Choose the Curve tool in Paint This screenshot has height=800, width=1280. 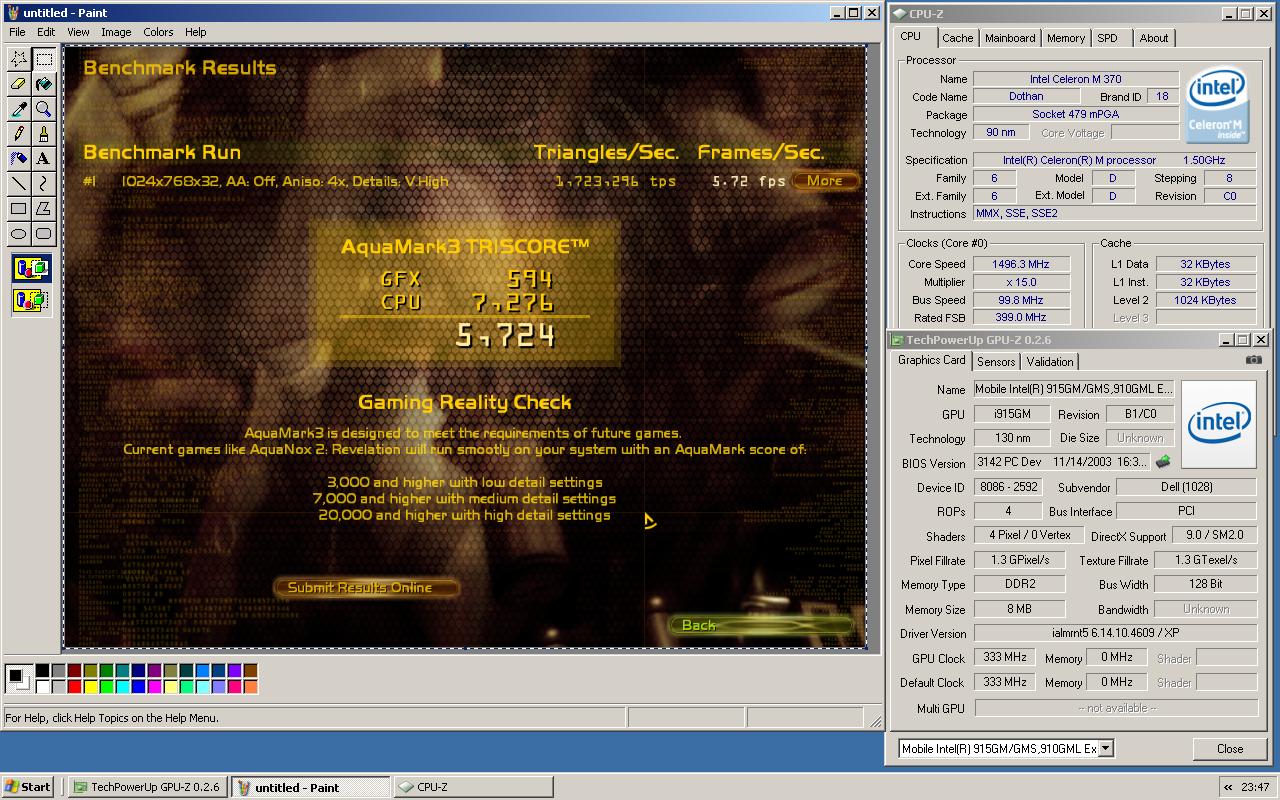pyautogui.click(x=44, y=184)
